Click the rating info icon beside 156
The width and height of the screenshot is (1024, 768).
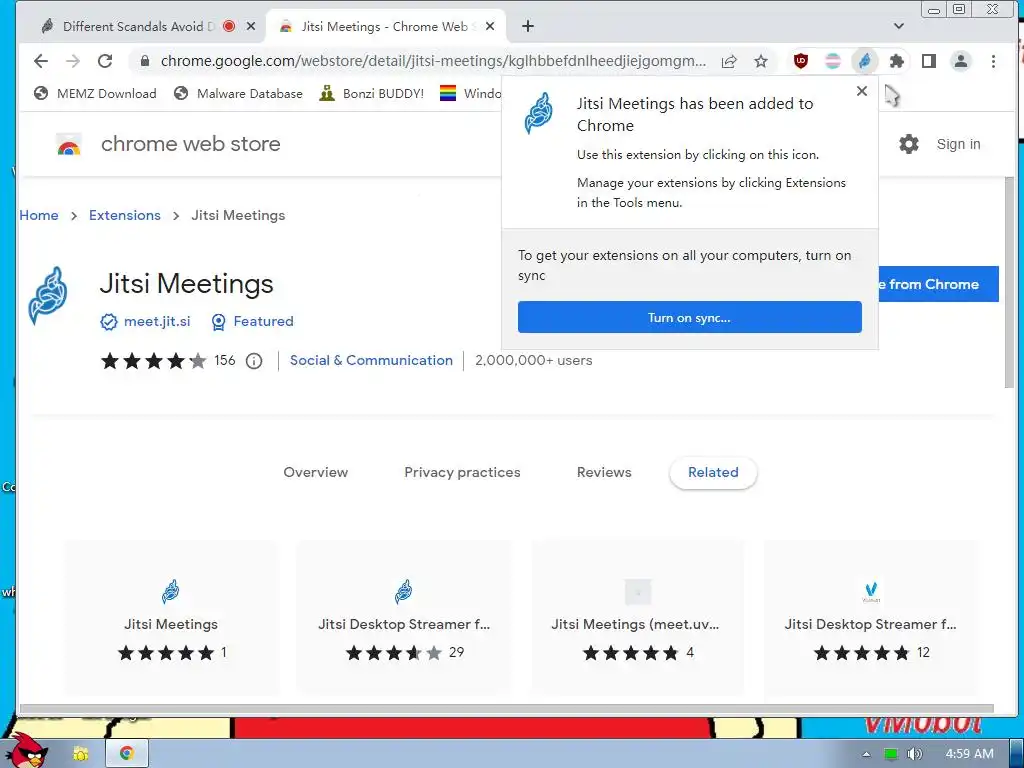point(254,360)
